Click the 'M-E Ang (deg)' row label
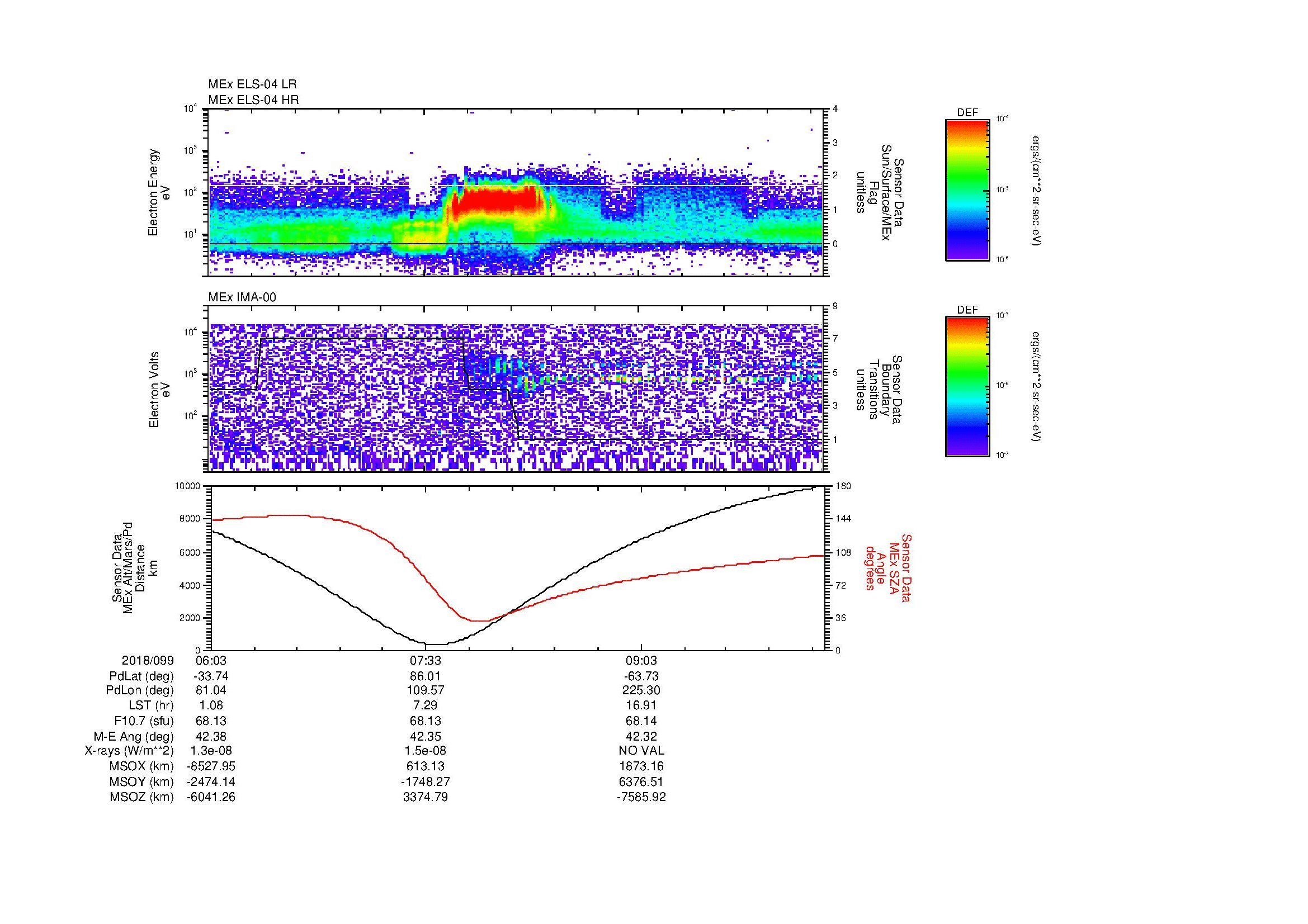 click(x=134, y=736)
